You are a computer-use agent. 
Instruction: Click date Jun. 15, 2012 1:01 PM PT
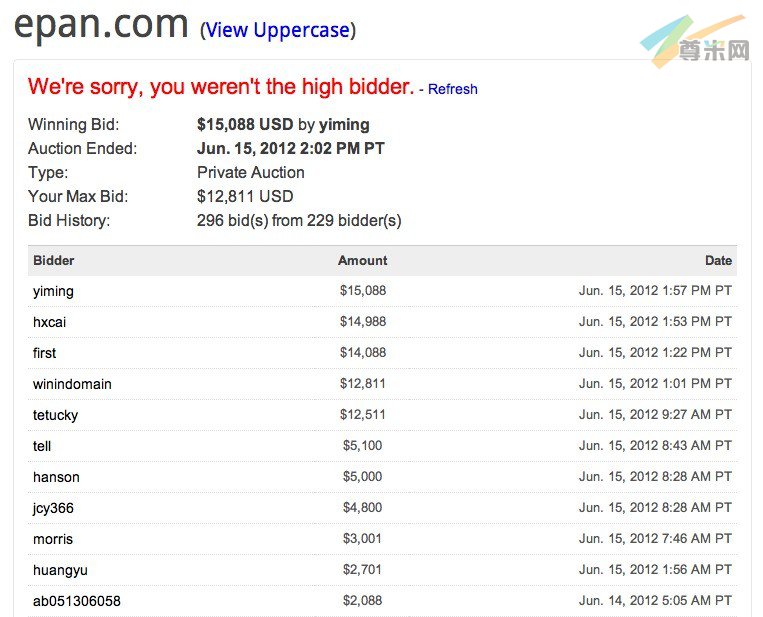(x=655, y=383)
